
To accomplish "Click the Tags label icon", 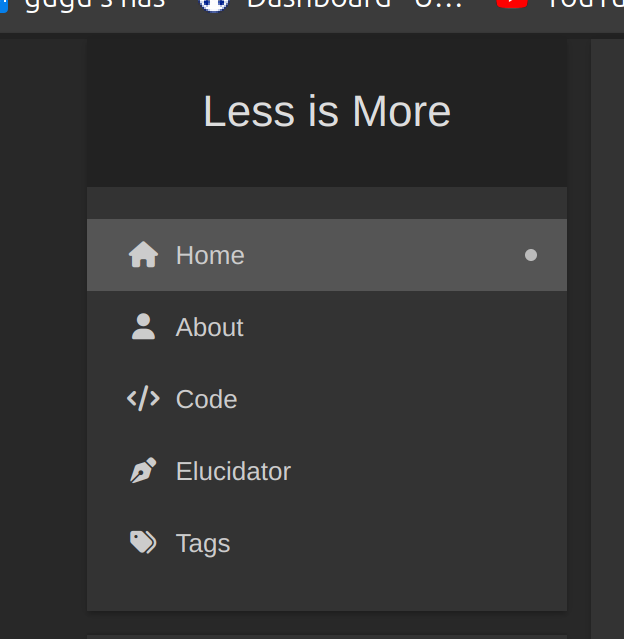I will click(143, 543).
